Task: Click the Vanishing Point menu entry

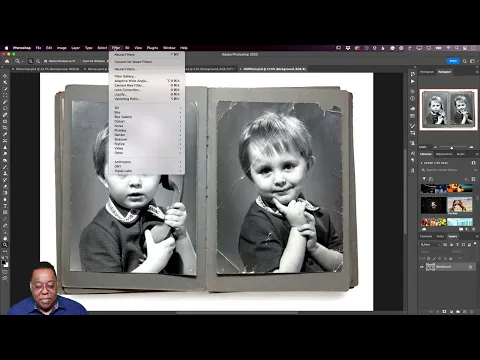Action: [x=147, y=99]
